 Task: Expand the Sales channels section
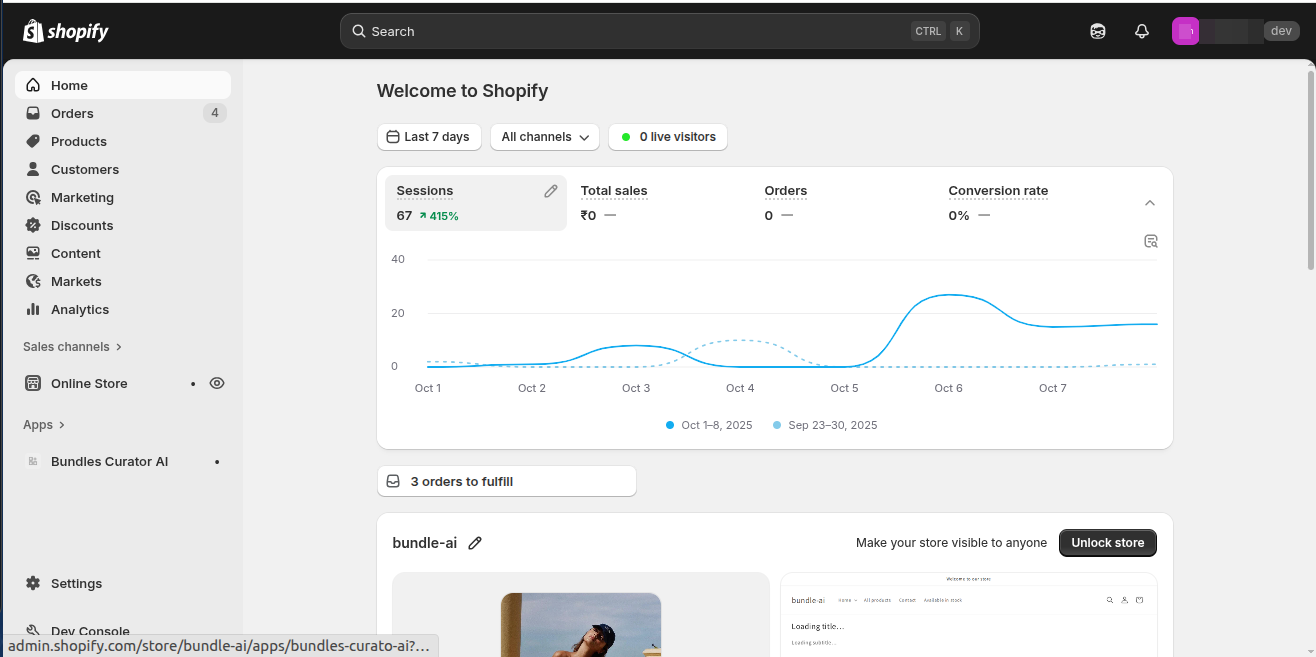[x=72, y=347]
